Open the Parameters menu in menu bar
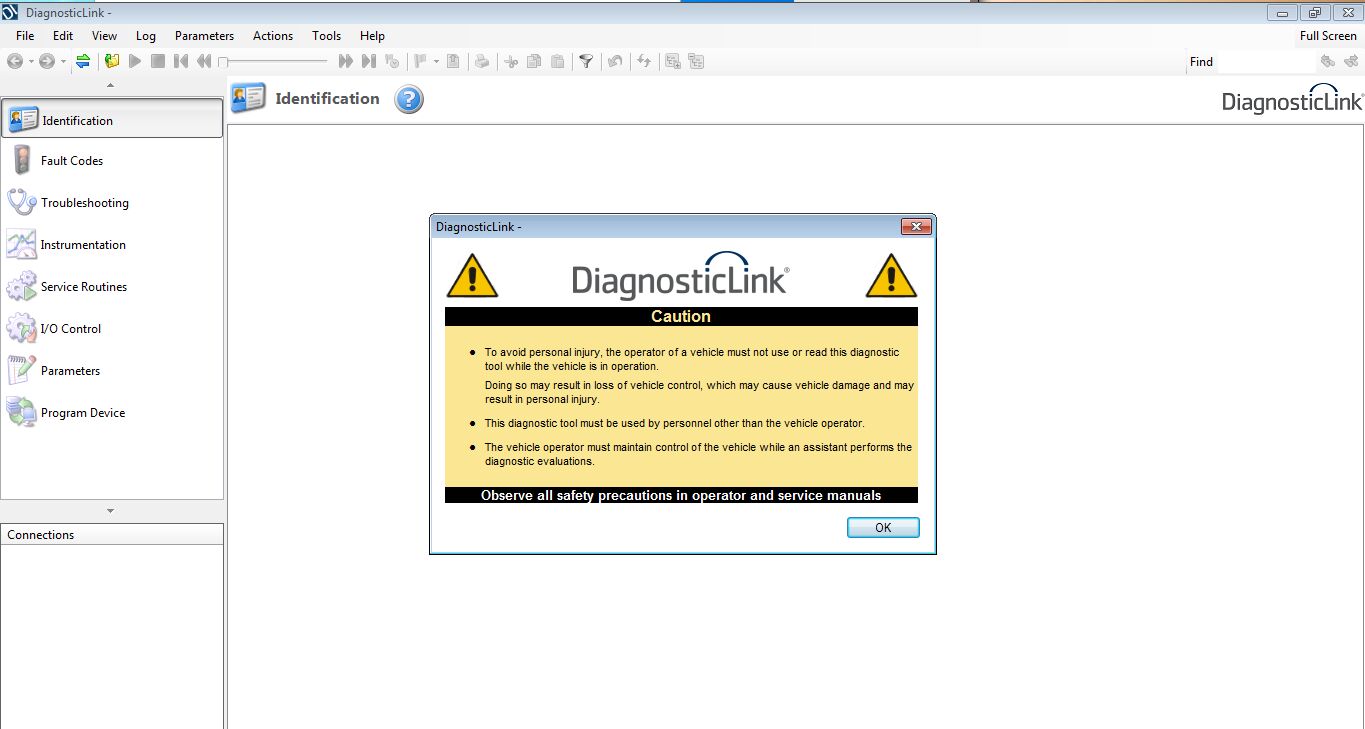This screenshot has width=1365, height=729. (x=204, y=36)
